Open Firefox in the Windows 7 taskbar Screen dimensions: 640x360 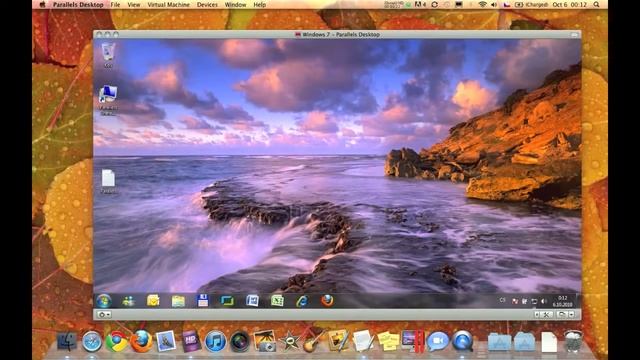click(x=327, y=301)
